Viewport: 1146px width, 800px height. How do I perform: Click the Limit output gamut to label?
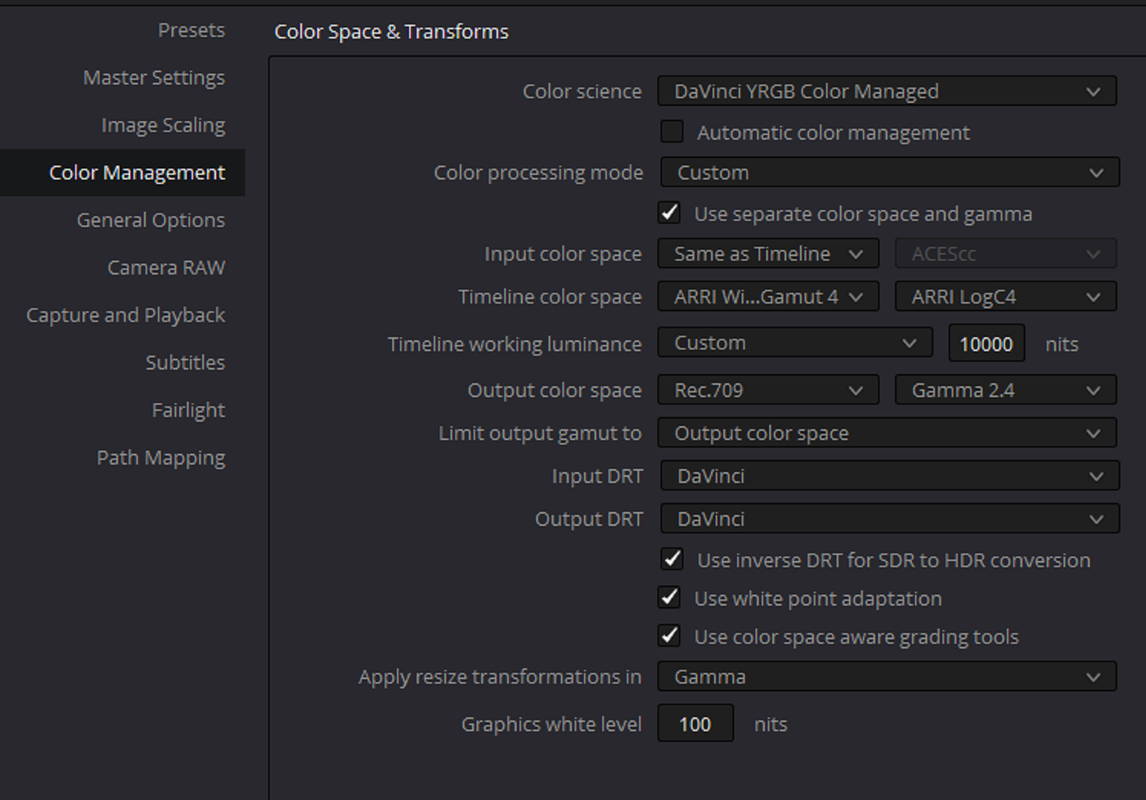tap(540, 433)
